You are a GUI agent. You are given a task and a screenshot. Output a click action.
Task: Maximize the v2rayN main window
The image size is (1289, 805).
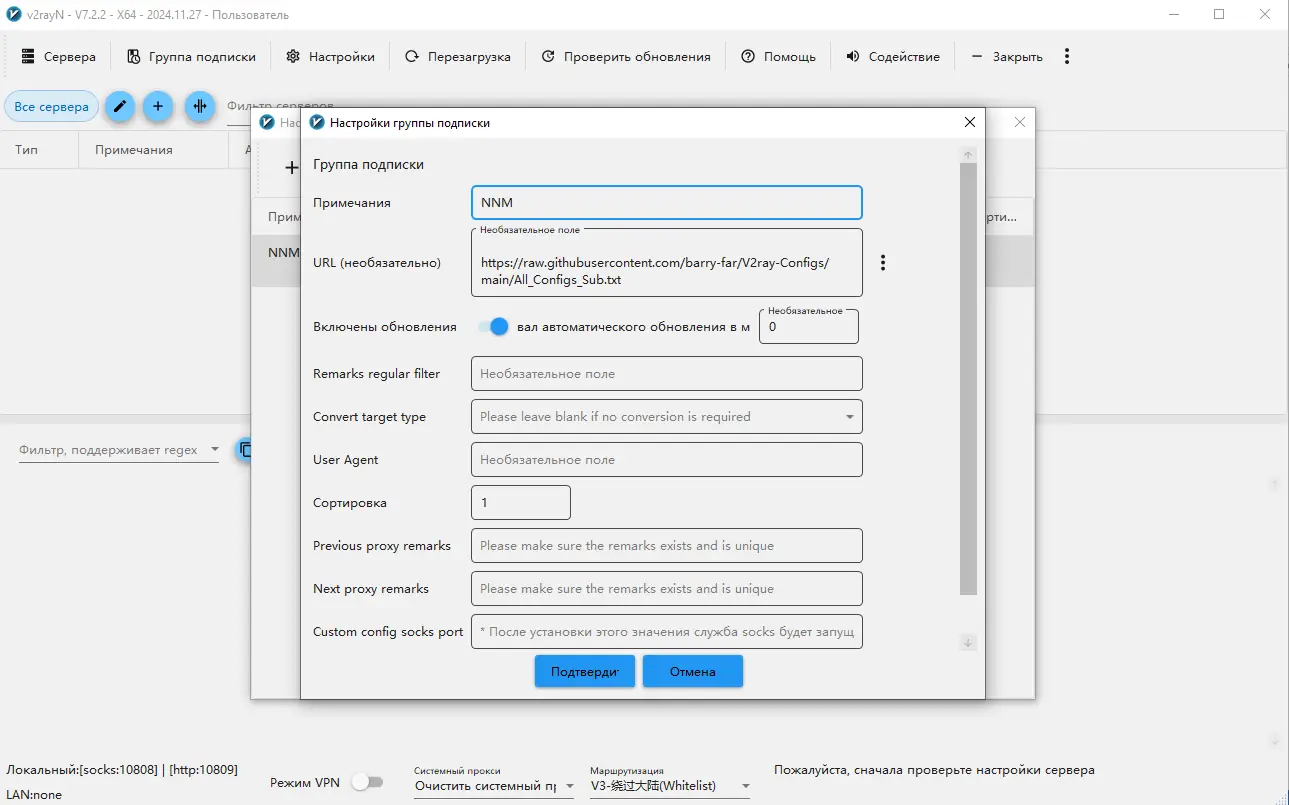(1219, 15)
